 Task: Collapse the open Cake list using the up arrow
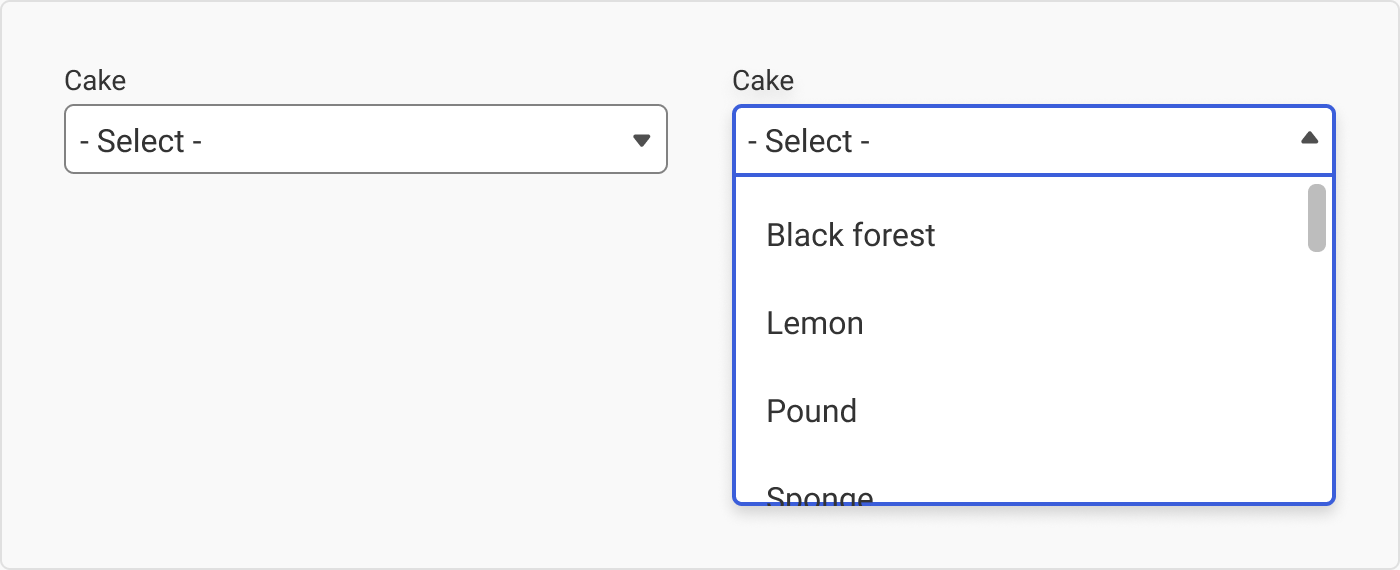[x=1309, y=139]
